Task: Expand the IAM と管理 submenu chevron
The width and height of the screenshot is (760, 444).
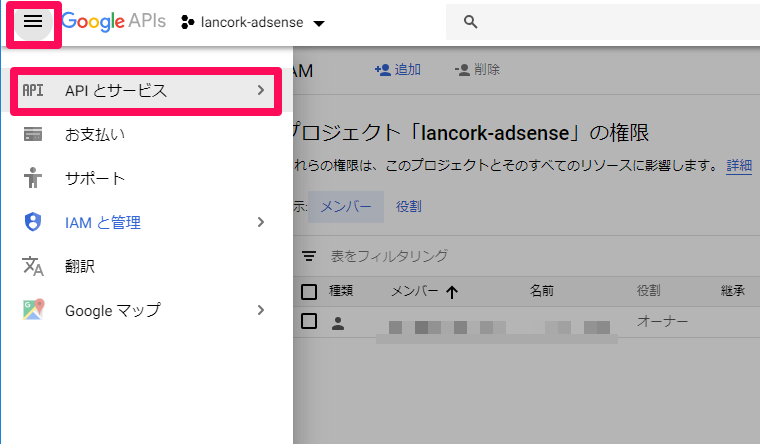Action: [261, 222]
